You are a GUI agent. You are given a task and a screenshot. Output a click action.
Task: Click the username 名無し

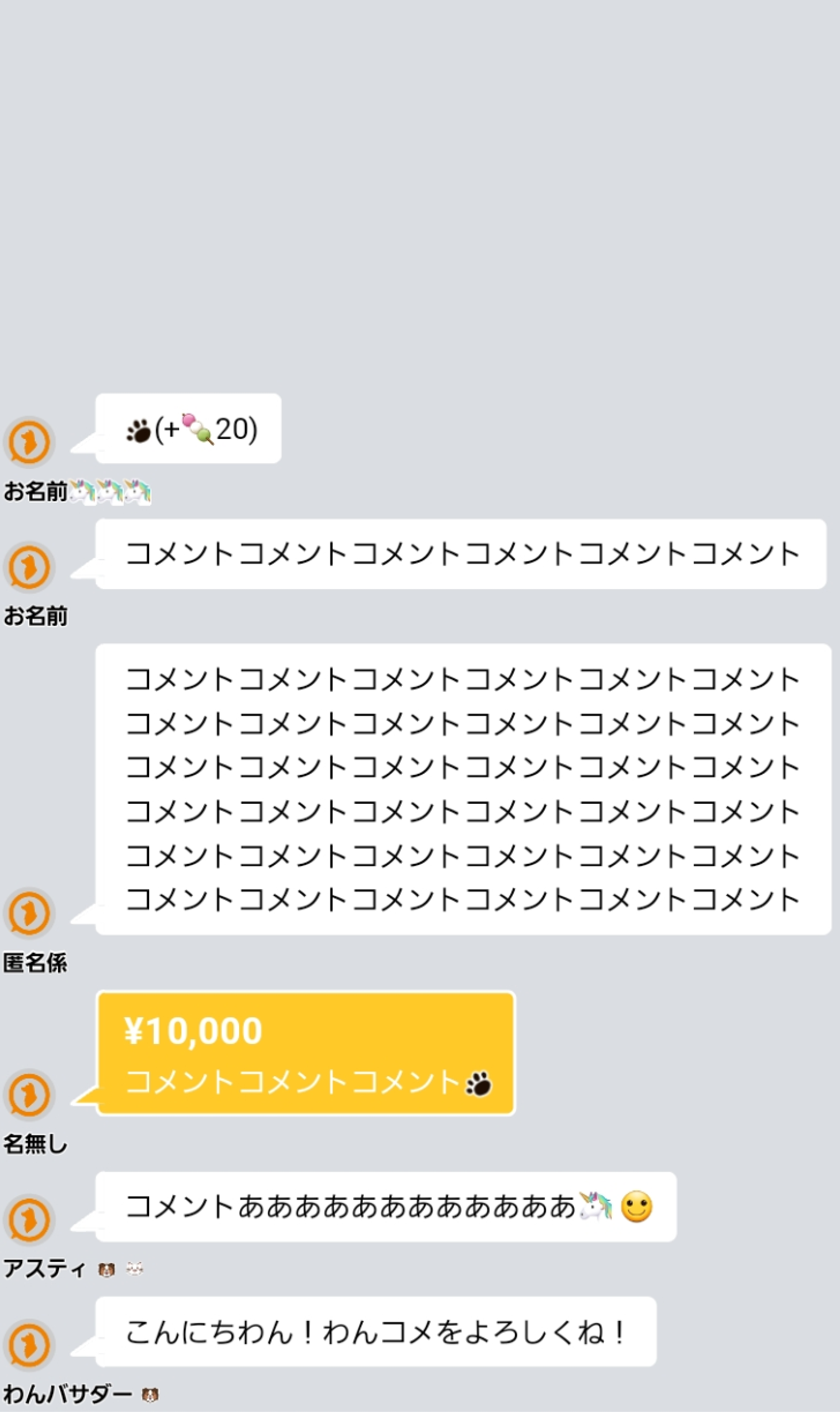click(36, 1144)
